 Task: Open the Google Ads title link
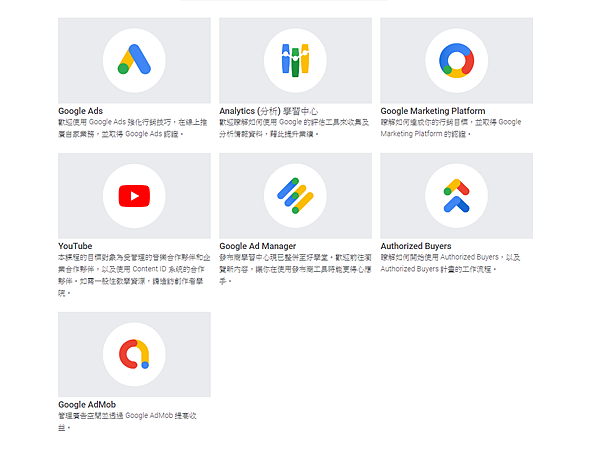pos(80,111)
